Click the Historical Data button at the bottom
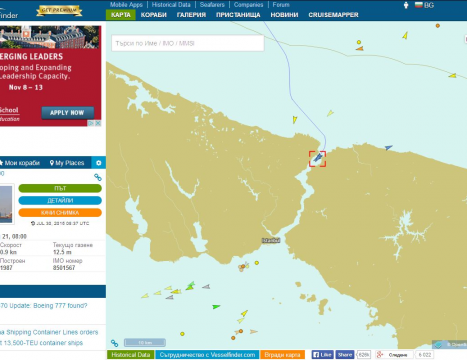The height and width of the screenshot is (360, 467). [x=130, y=355]
